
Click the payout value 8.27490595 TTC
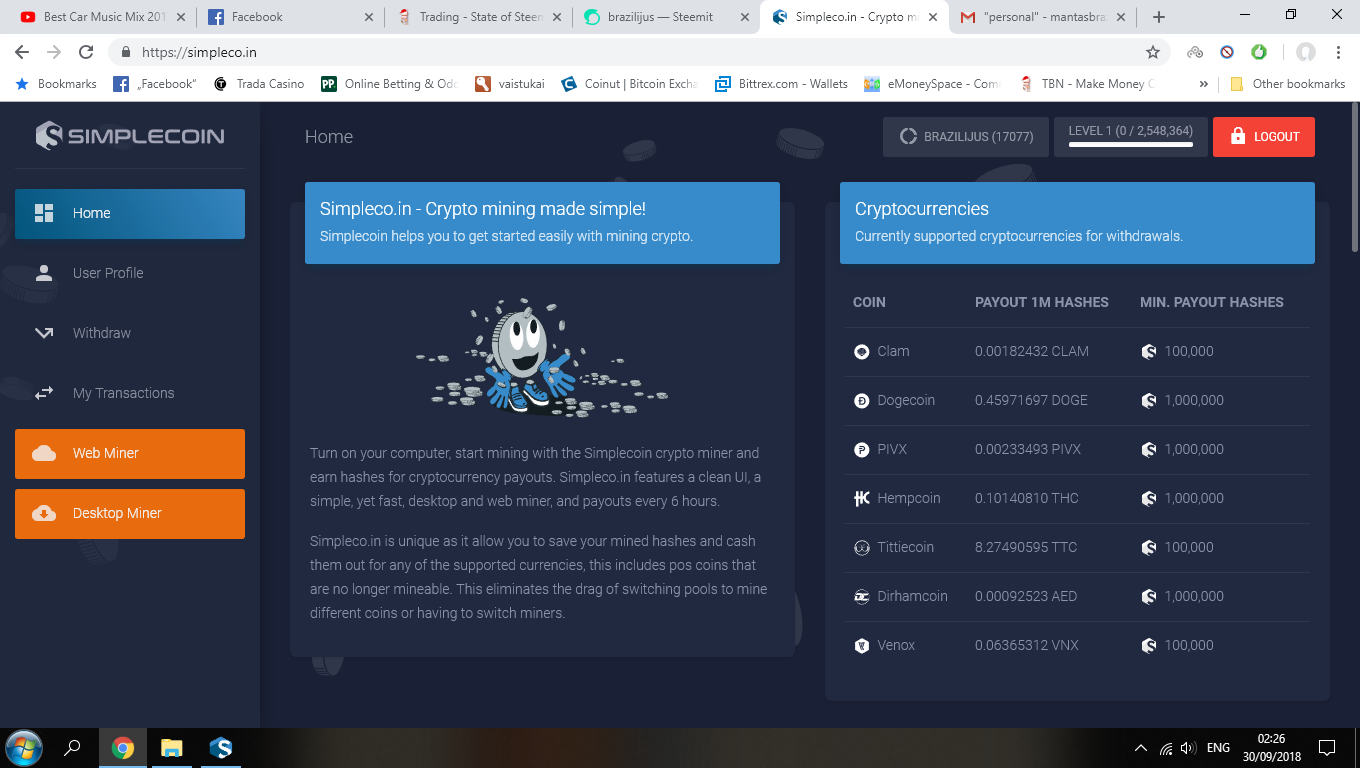[x=1026, y=547]
